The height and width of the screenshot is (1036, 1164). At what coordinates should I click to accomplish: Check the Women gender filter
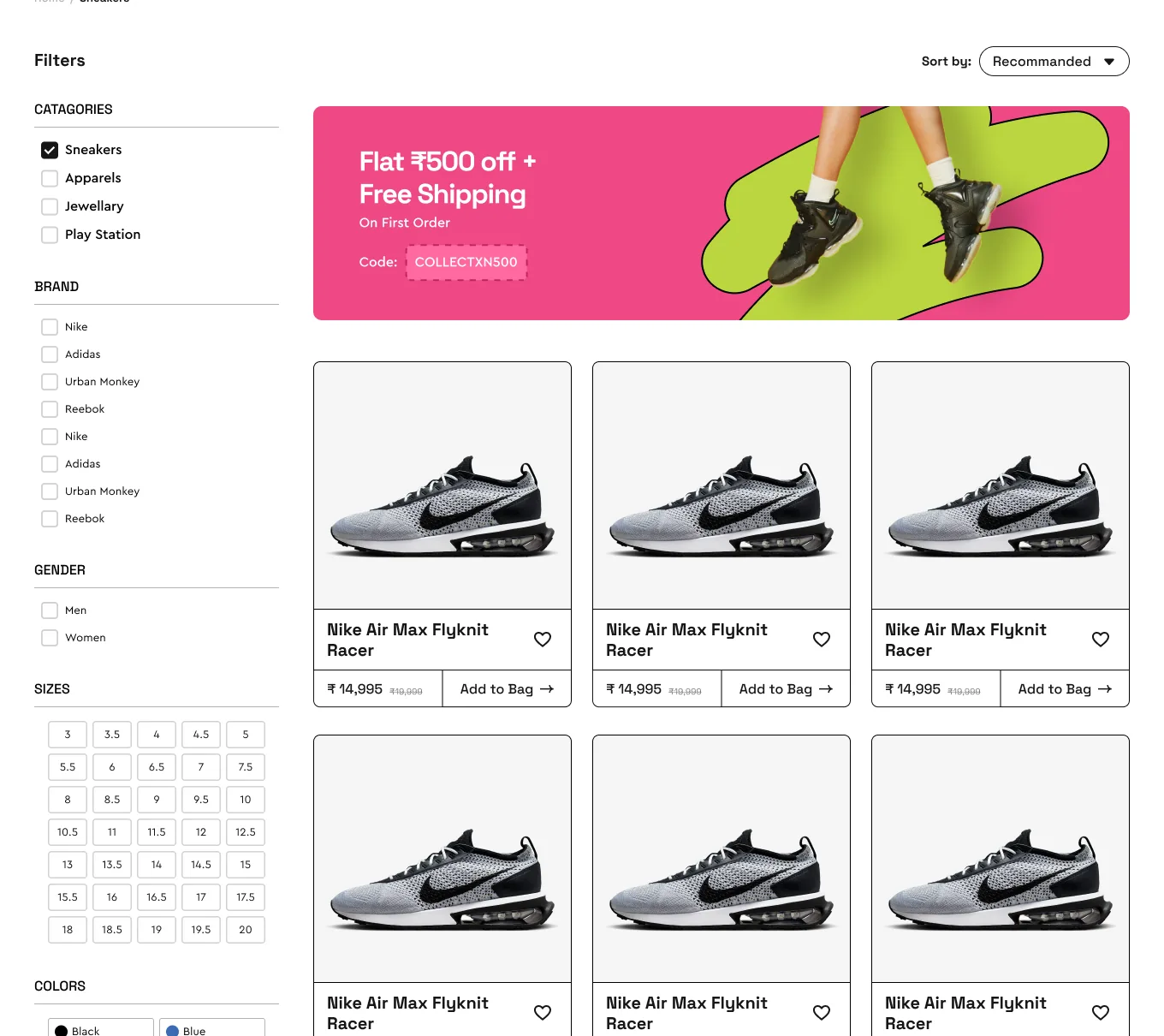[x=50, y=638]
